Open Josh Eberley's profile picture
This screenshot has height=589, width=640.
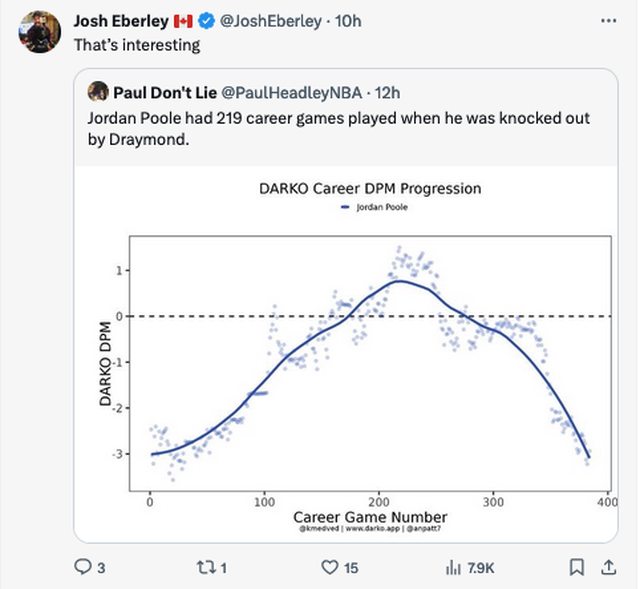40,32
